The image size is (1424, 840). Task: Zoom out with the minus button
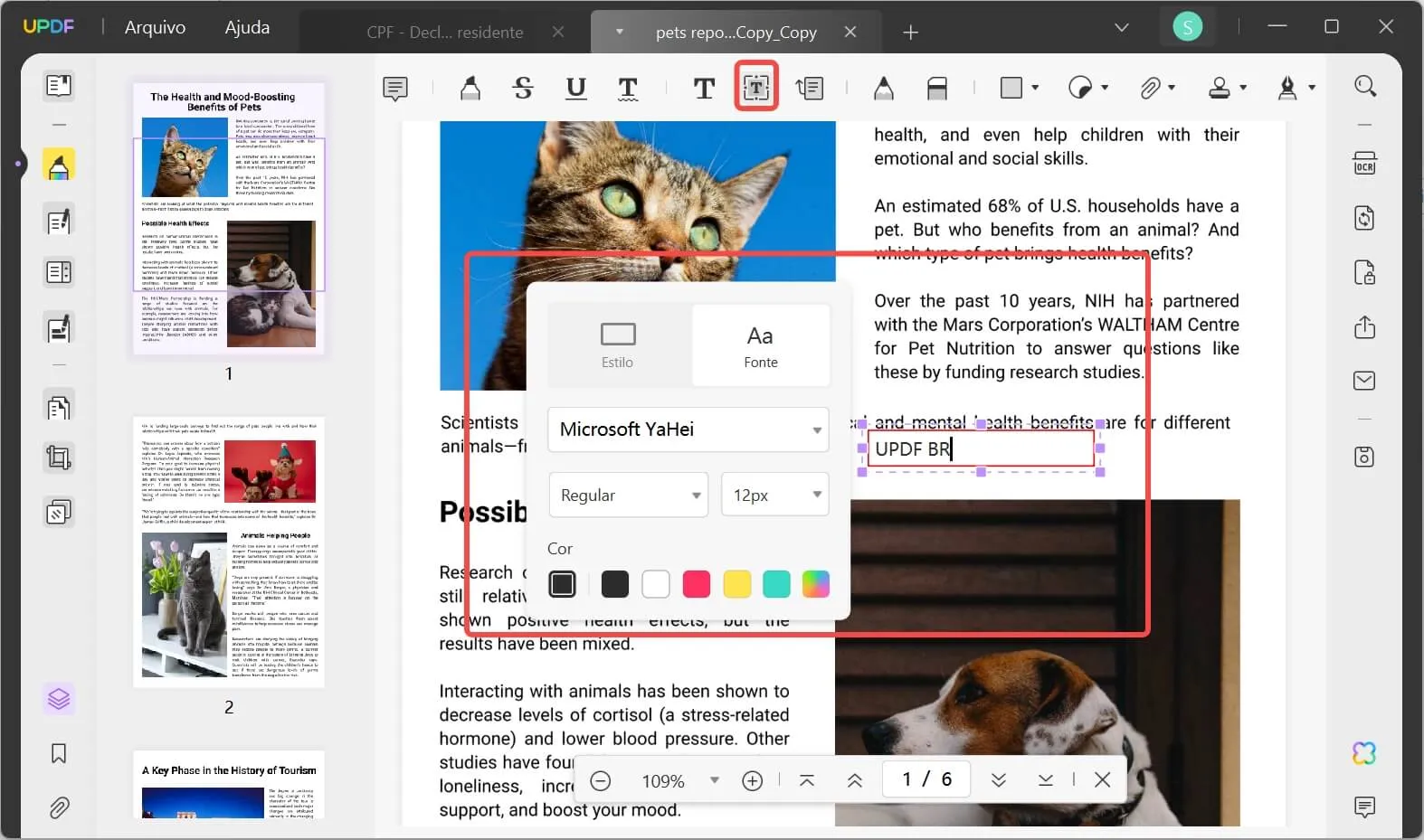point(600,780)
